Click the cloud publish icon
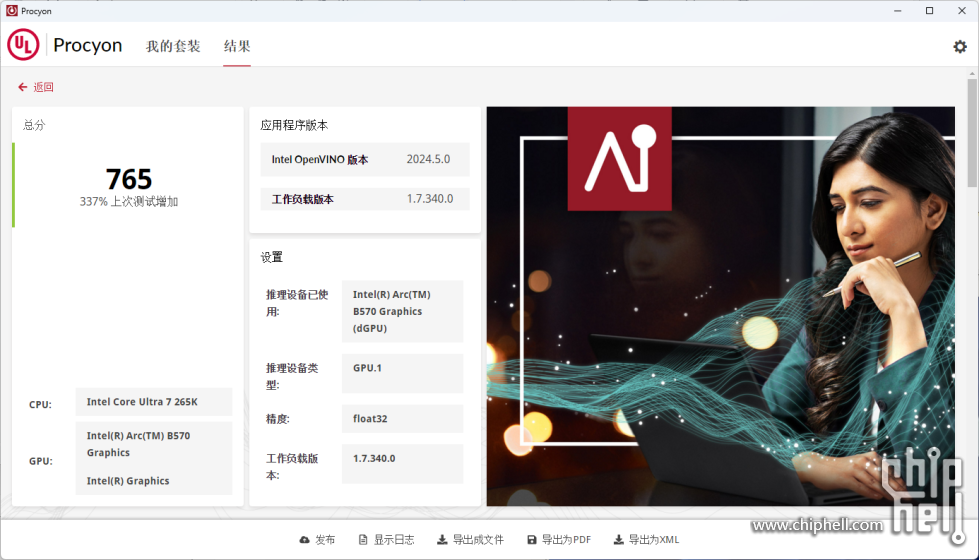This screenshot has height=560, width=979. coord(304,539)
